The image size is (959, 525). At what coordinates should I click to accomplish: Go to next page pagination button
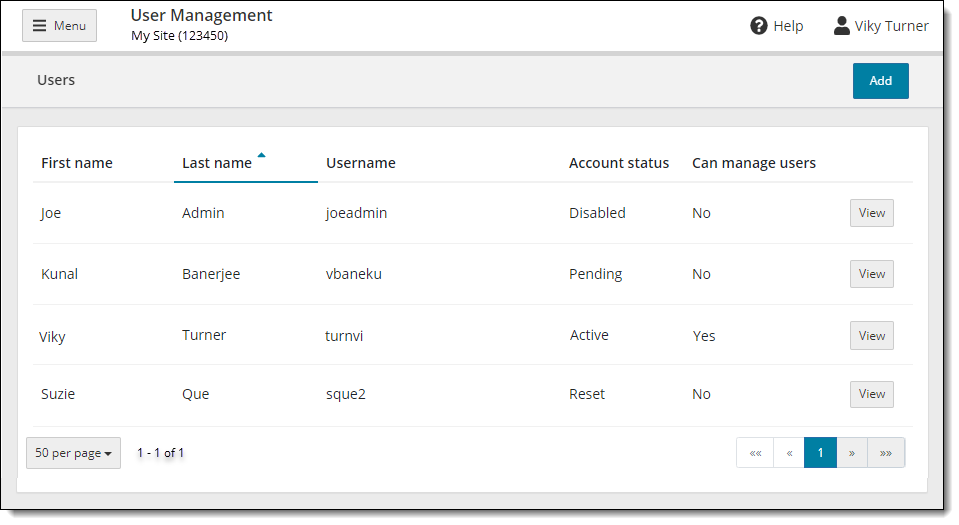coord(852,453)
